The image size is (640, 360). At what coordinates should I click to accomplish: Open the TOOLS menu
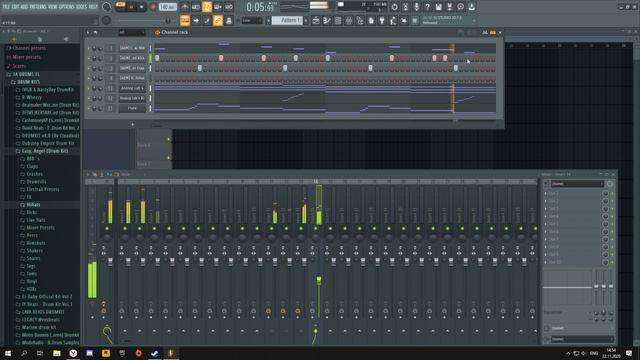82,7
